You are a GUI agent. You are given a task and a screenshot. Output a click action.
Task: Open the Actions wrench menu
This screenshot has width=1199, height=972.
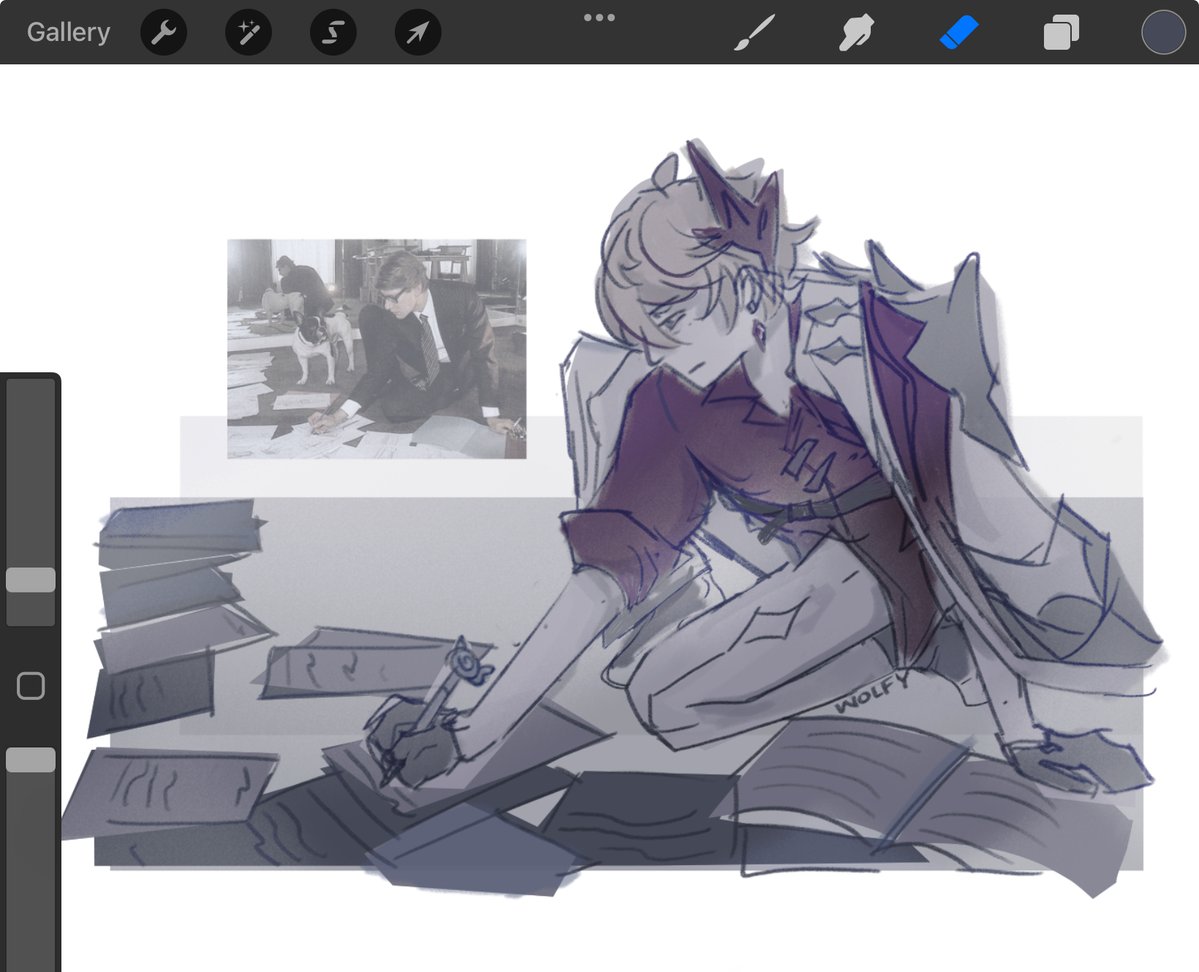coord(164,32)
